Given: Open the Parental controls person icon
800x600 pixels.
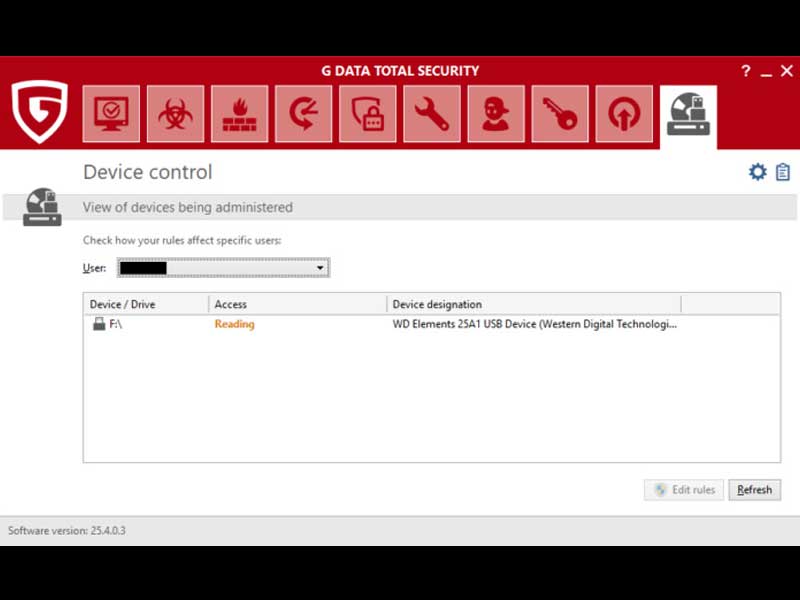Looking at the screenshot, I should pos(496,114).
